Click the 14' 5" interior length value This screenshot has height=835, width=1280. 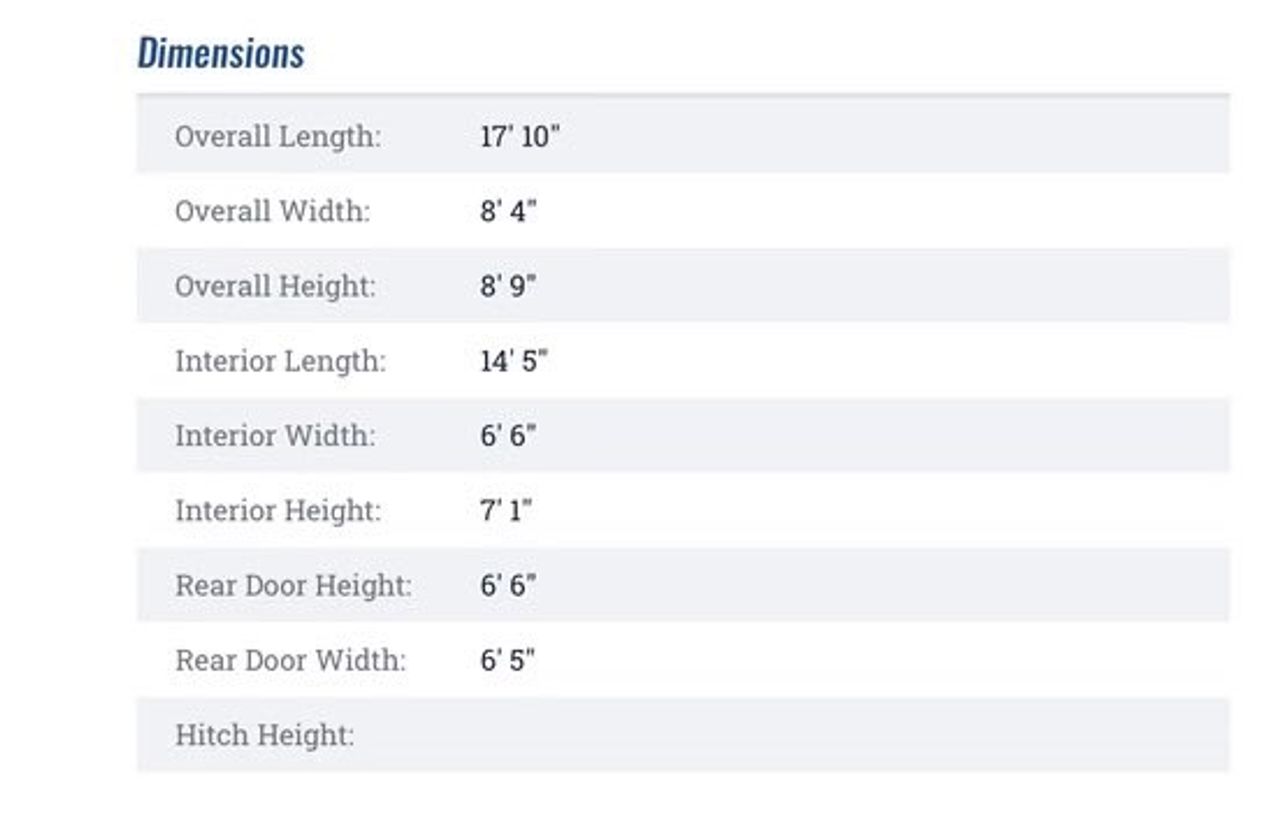pos(514,361)
